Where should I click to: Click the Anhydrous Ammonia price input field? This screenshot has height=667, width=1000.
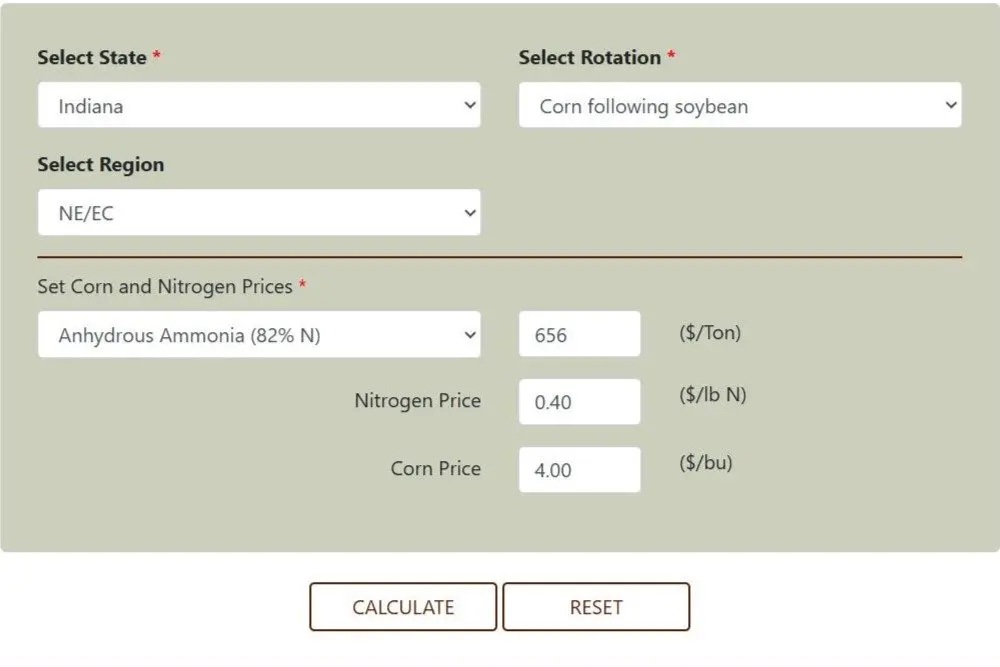[579, 333]
